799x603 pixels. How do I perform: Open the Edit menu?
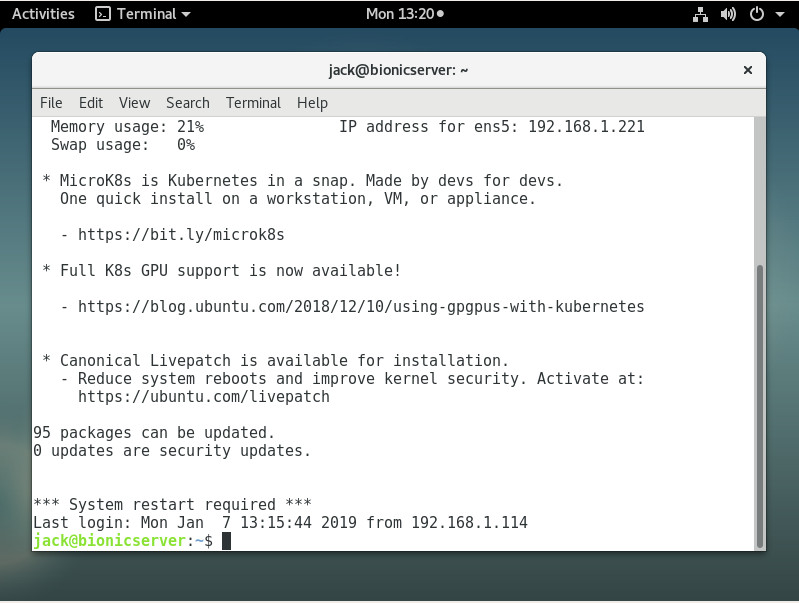point(91,103)
